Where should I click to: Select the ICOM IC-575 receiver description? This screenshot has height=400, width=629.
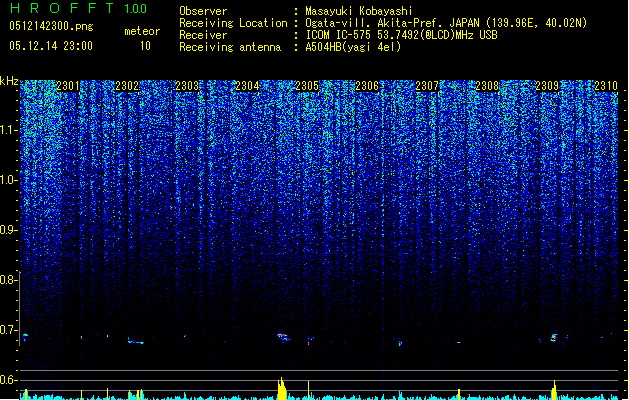click(402, 35)
